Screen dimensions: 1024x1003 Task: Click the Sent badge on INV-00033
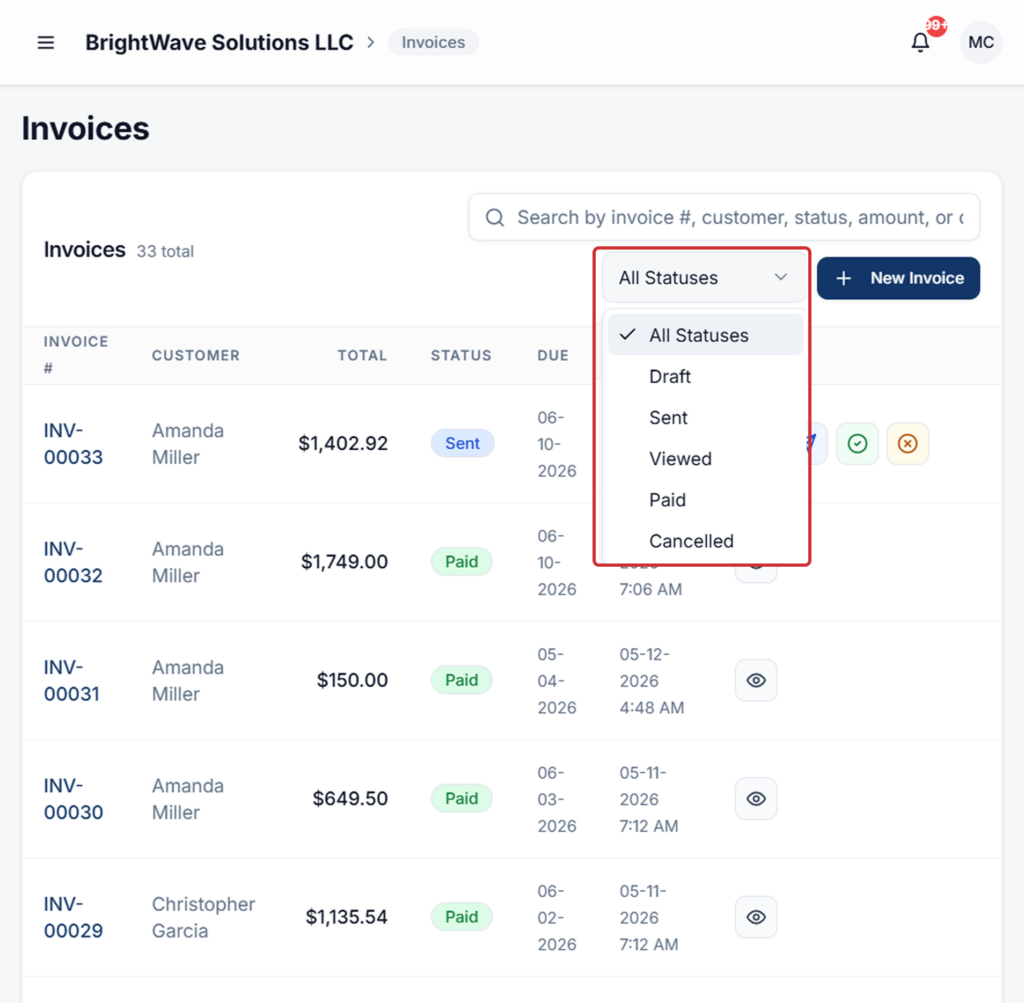[x=462, y=443]
